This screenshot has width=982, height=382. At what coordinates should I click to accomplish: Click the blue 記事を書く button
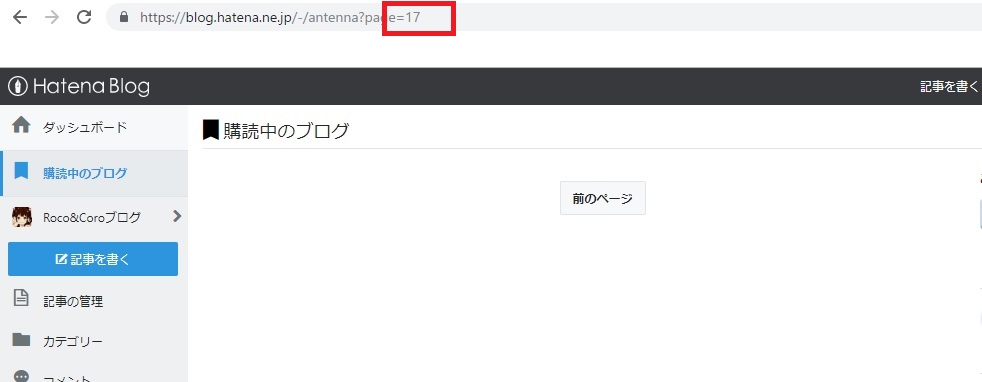pos(93,259)
